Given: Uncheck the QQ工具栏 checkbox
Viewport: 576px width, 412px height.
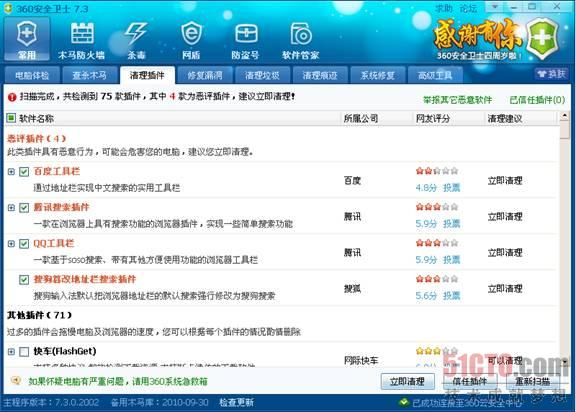Looking at the screenshot, I should pyautogui.click(x=24, y=244).
